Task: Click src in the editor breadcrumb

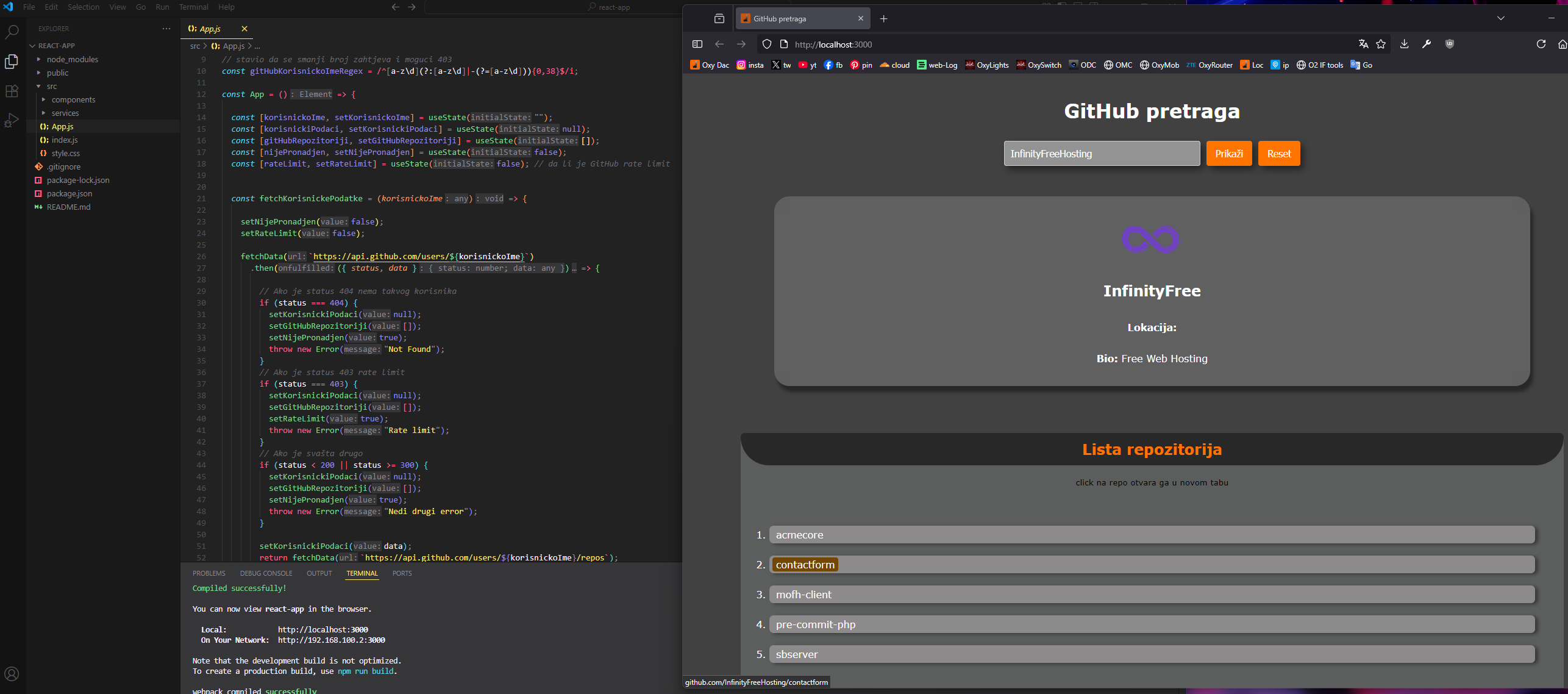Action: [195, 46]
